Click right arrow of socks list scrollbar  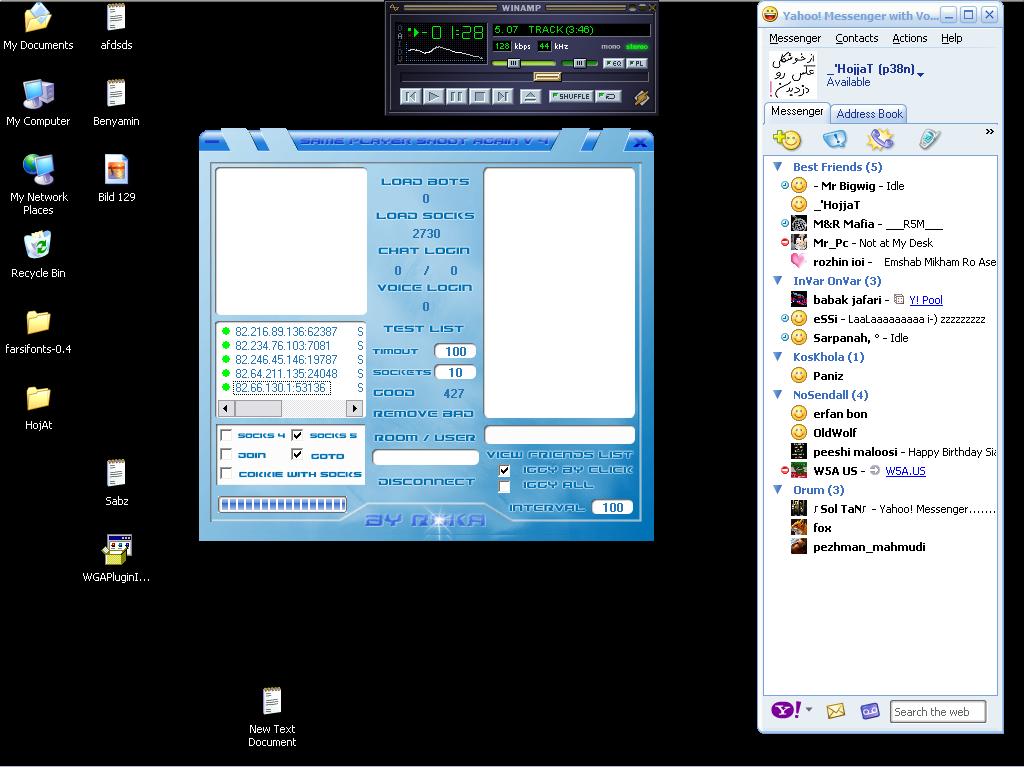[x=355, y=408]
